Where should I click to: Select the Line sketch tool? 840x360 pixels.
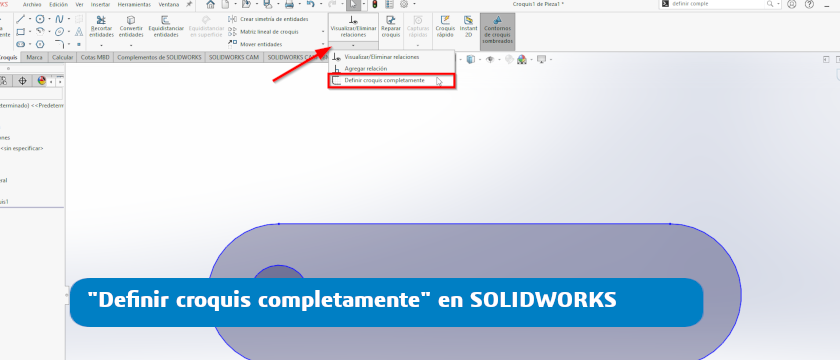point(20,19)
